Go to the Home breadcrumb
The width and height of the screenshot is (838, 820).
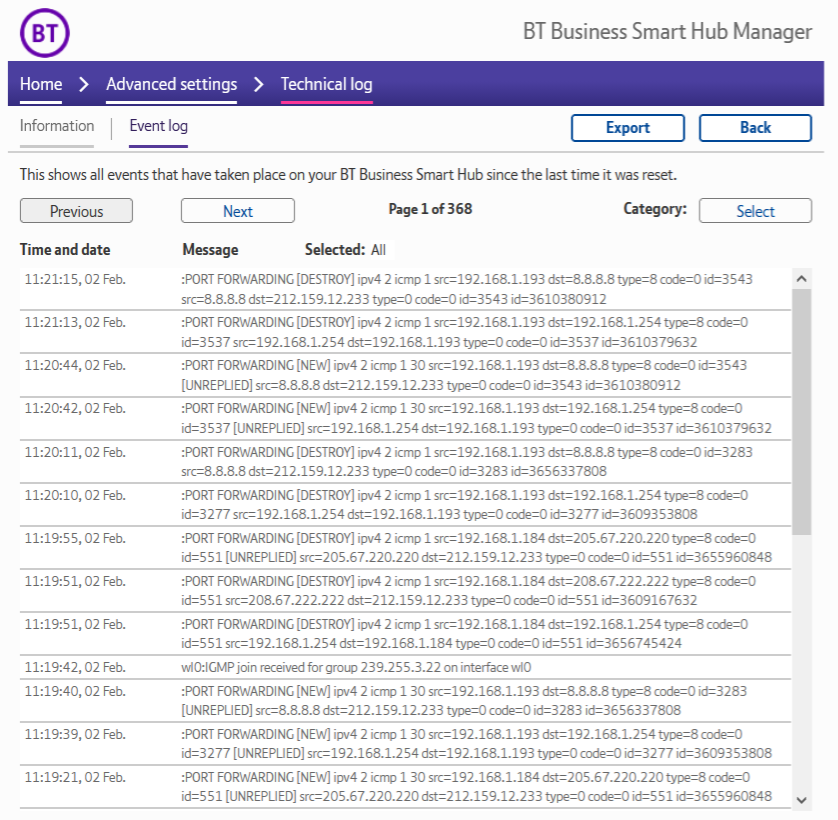point(41,84)
